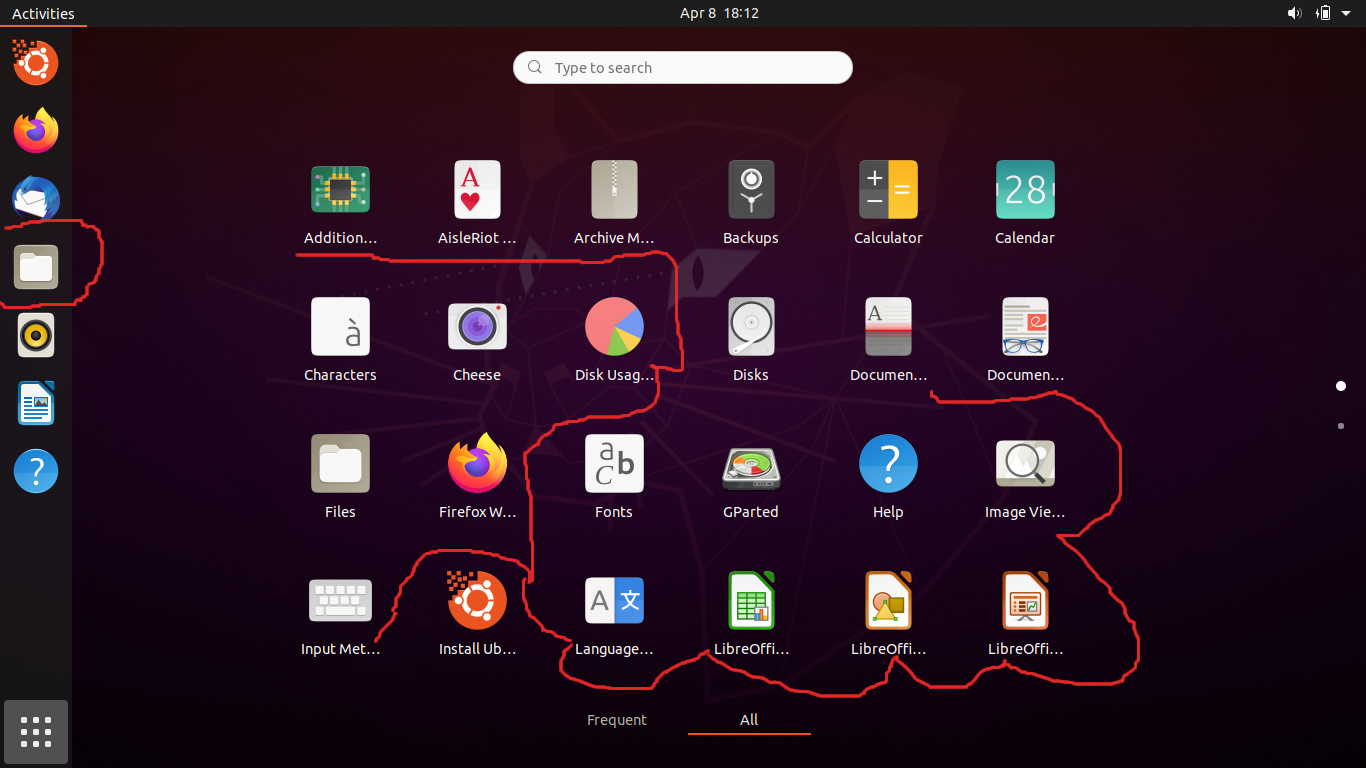The height and width of the screenshot is (768, 1366).
Task: Open the Cheese webcam app
Action: click(477, 327)
